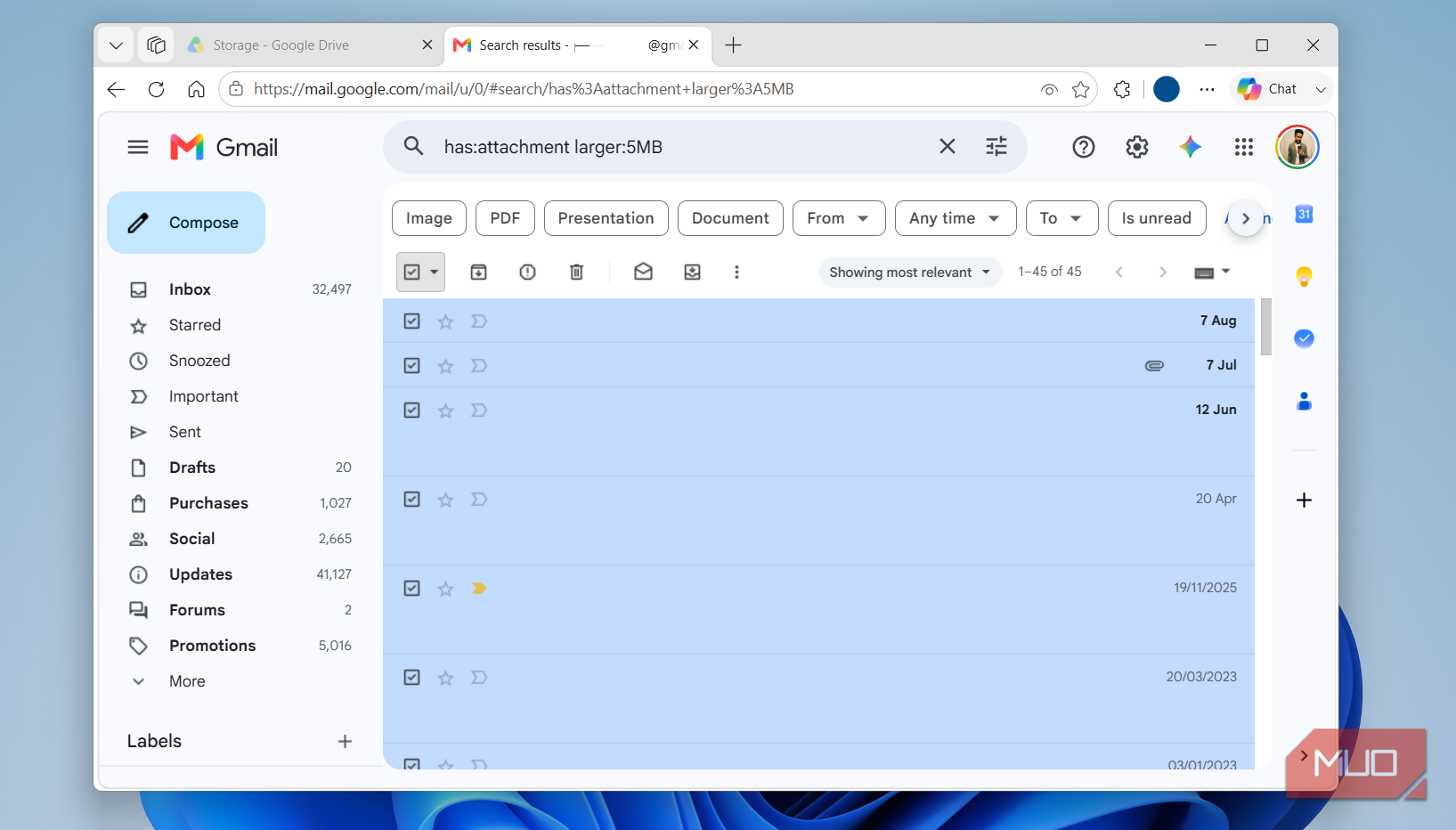Star the 20 Apr email
This screenshot has height=830, width=1456.
(x=446, y=500)
